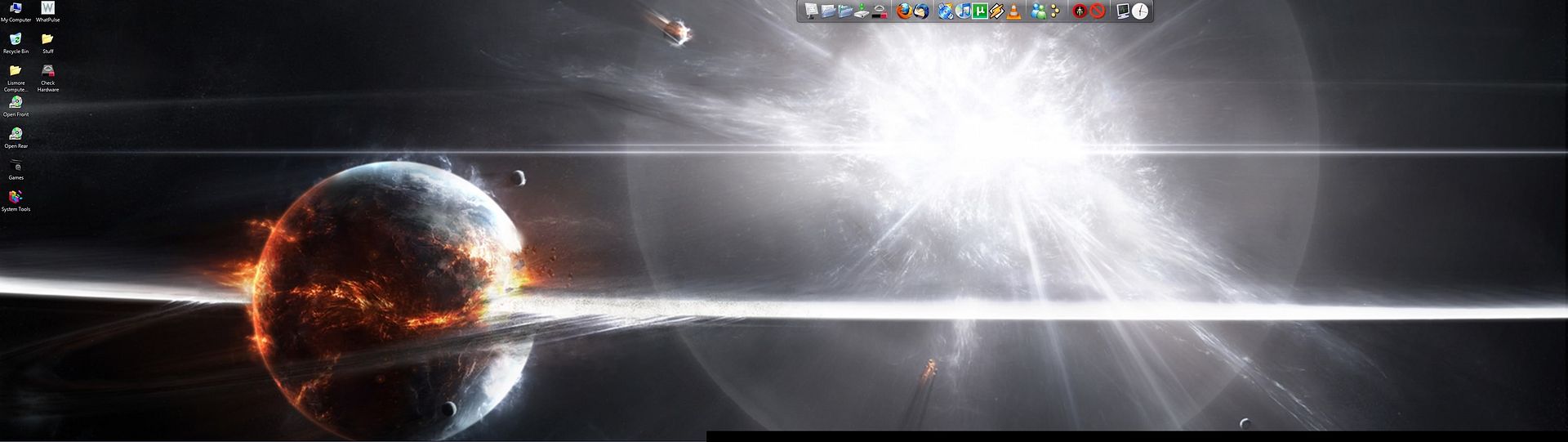Launch iTunes from the dock

pyautogui.click(x=963, y=11)
